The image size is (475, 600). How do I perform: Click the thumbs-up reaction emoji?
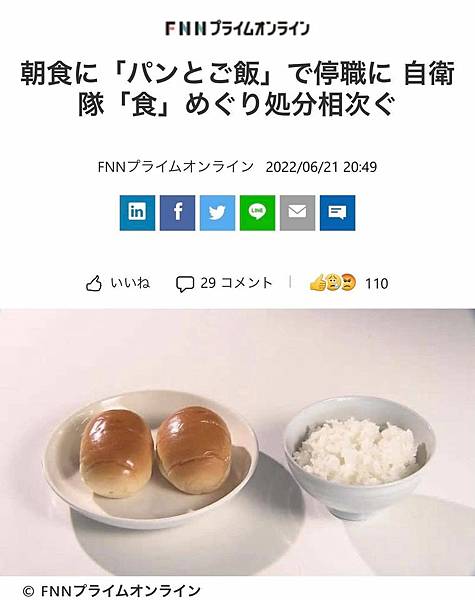318,283
